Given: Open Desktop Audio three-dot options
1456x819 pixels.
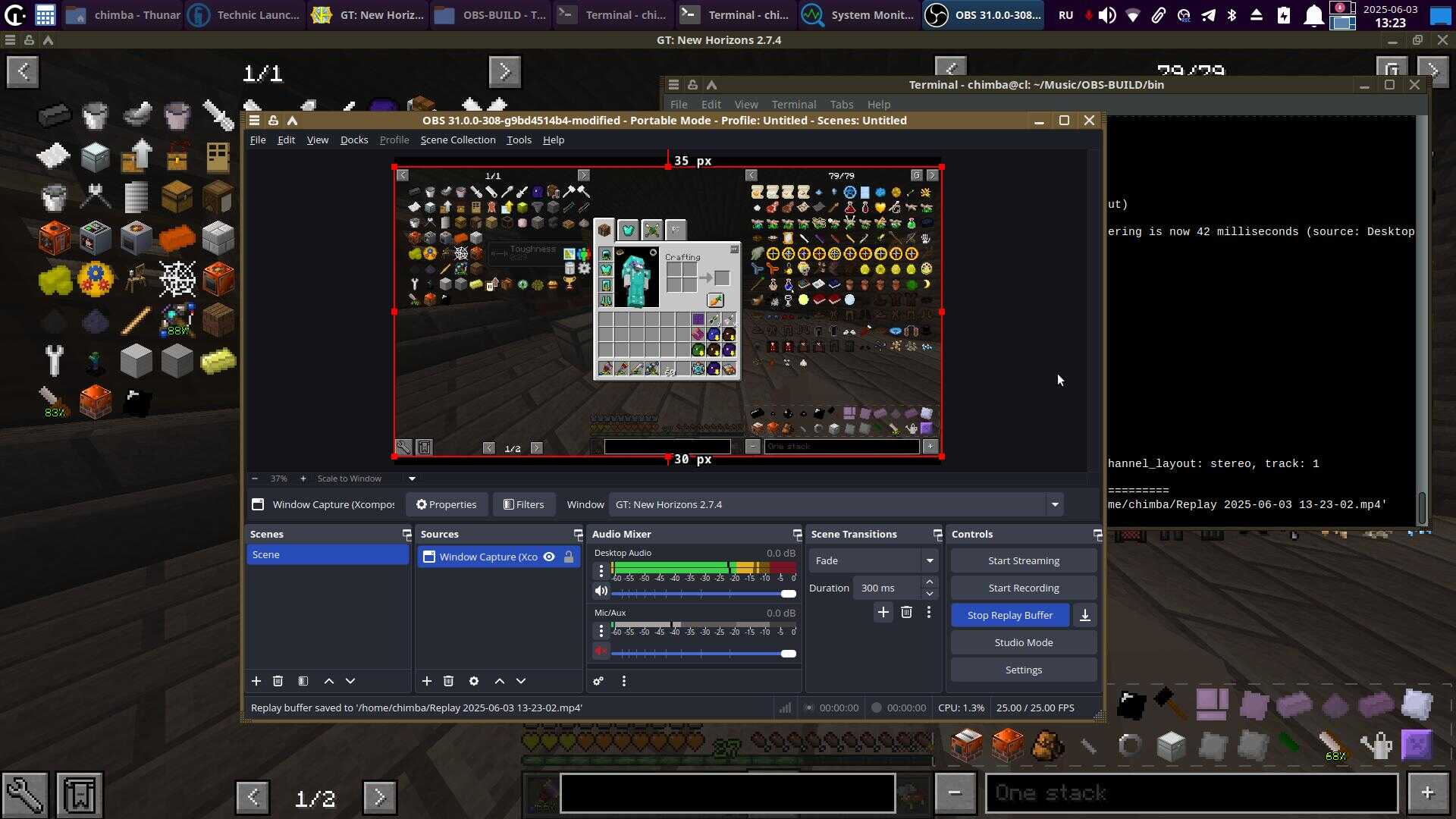Looking at the screenshot, I should (x=601, y=570).
